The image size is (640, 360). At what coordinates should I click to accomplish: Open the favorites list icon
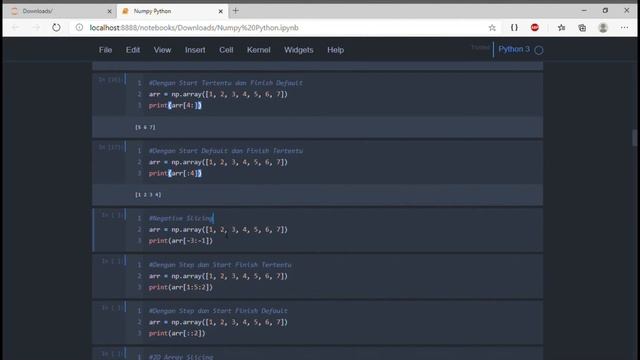click(x=562, y=28)
